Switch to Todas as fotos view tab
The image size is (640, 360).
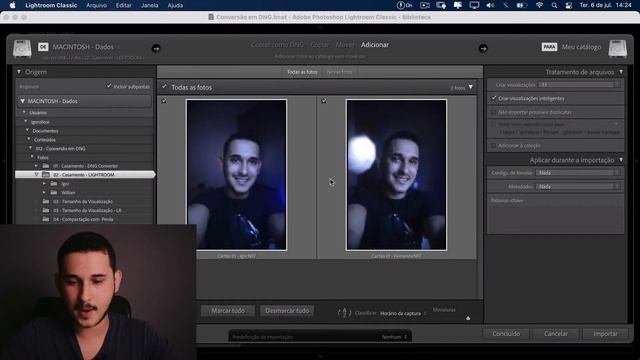302,72
